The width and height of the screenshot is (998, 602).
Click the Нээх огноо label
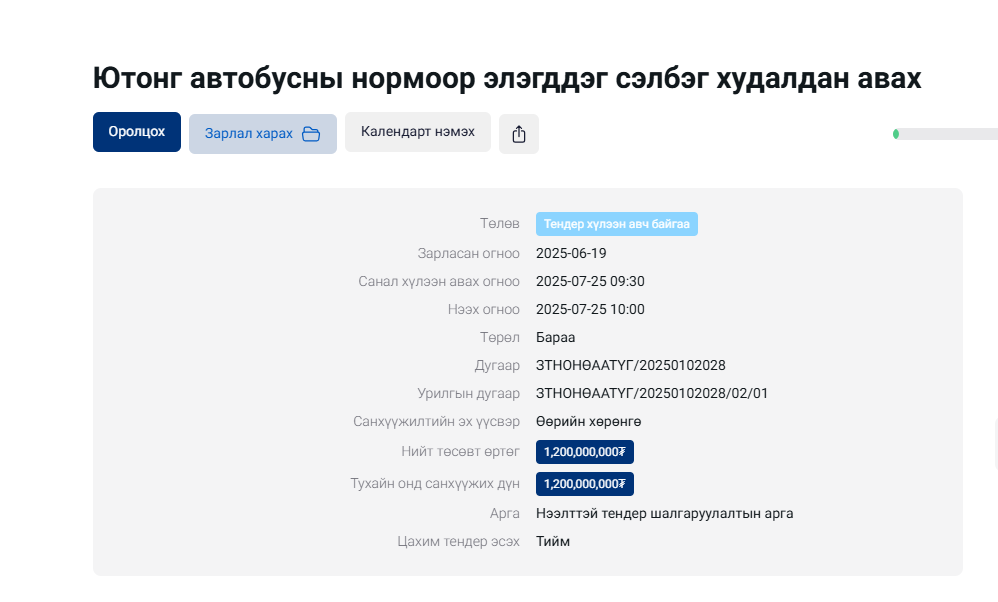(x=483, y=309)
